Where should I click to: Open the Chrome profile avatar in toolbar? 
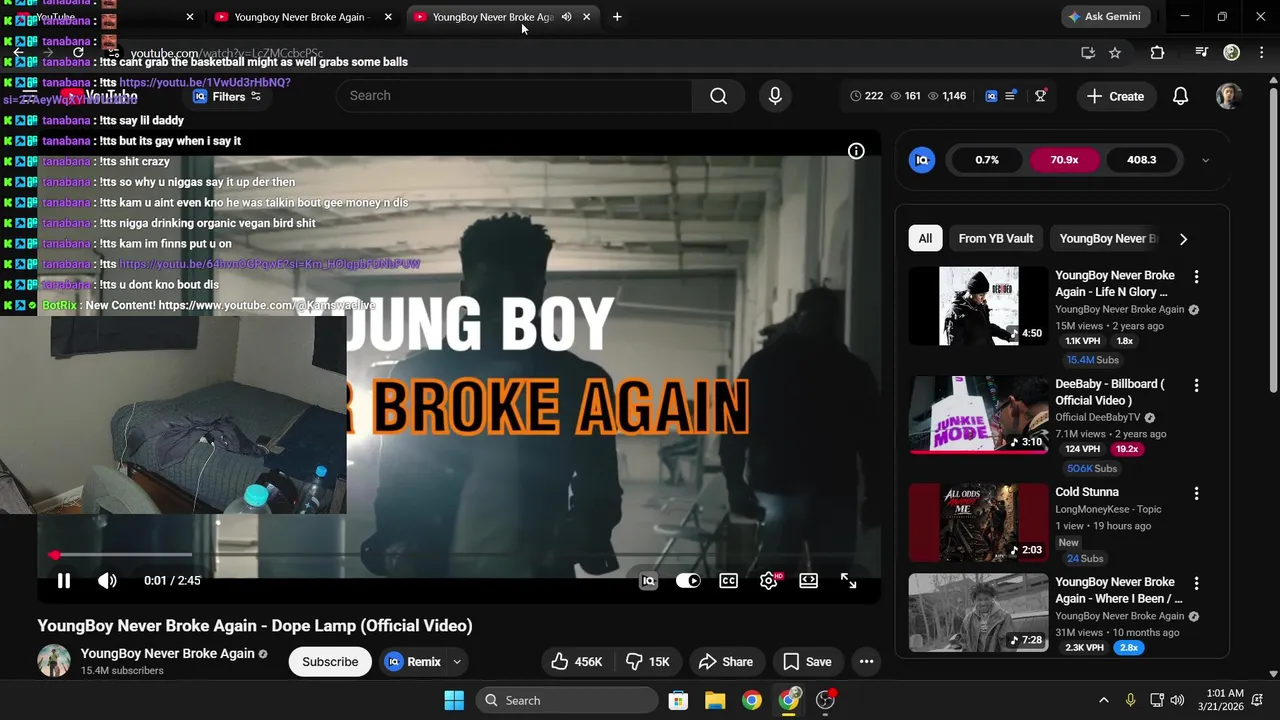[x=1232, y=53]
